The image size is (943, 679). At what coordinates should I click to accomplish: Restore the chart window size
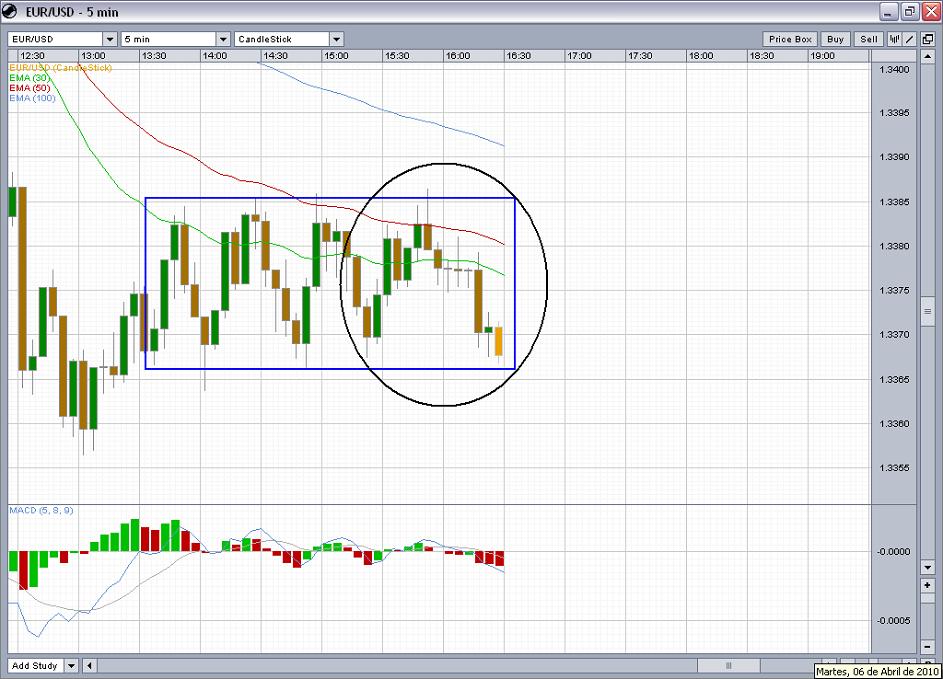(910, 11)
